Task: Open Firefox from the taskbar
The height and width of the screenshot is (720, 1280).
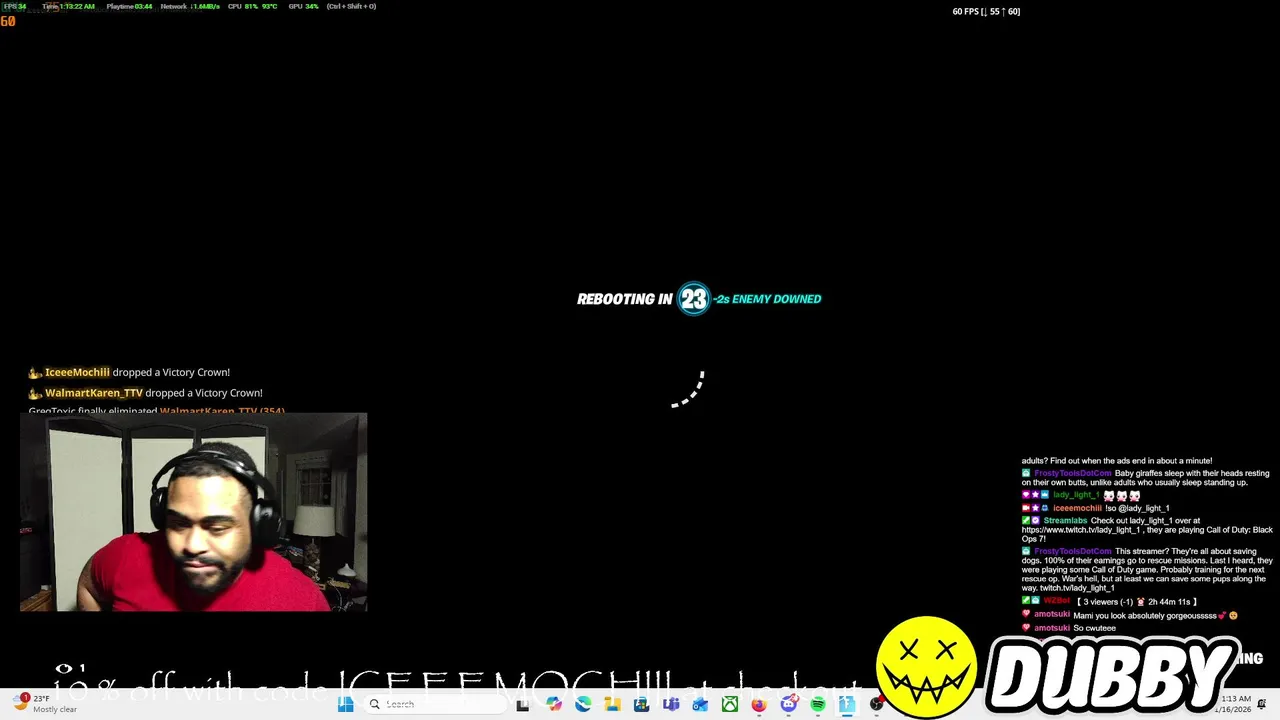Action: click(x=759, y=704)
